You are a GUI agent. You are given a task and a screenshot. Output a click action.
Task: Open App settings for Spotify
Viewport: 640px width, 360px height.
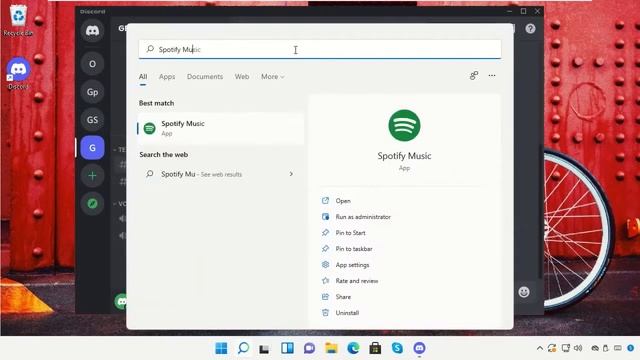(352, 265)
